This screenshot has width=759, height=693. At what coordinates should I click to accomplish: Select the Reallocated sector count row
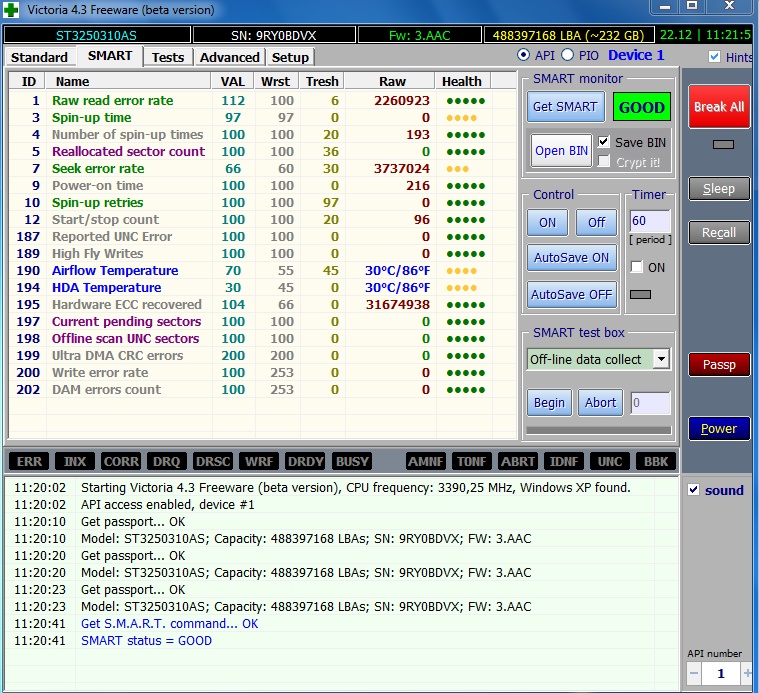coord(263,151)
